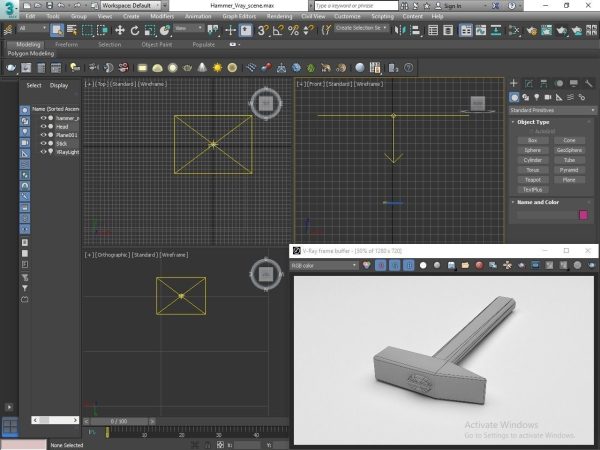Open the Align tool
This screenshot has width=600, height=450.
coord(415,30)
